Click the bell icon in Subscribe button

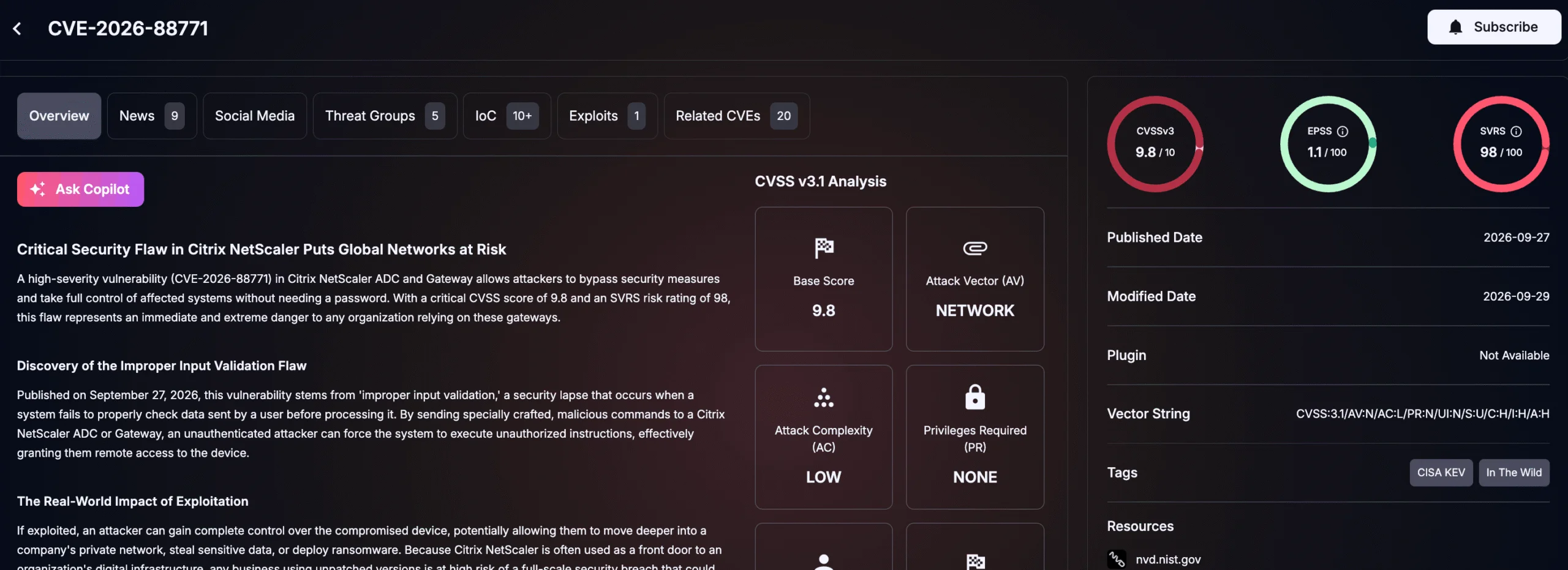click(1456, 27)
